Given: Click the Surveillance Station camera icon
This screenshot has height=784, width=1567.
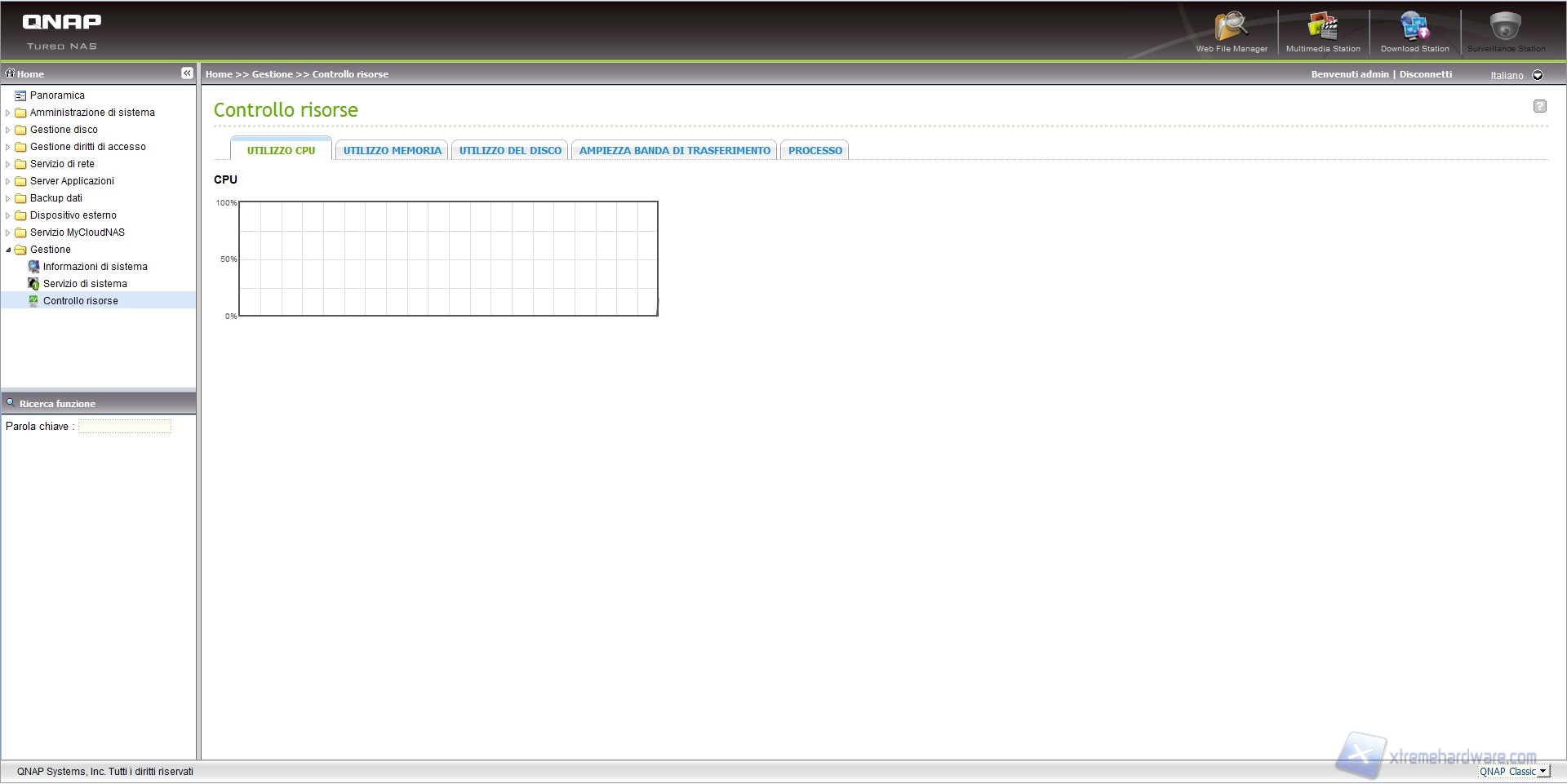Looking at the screenshot, I should pos(1505,27).
